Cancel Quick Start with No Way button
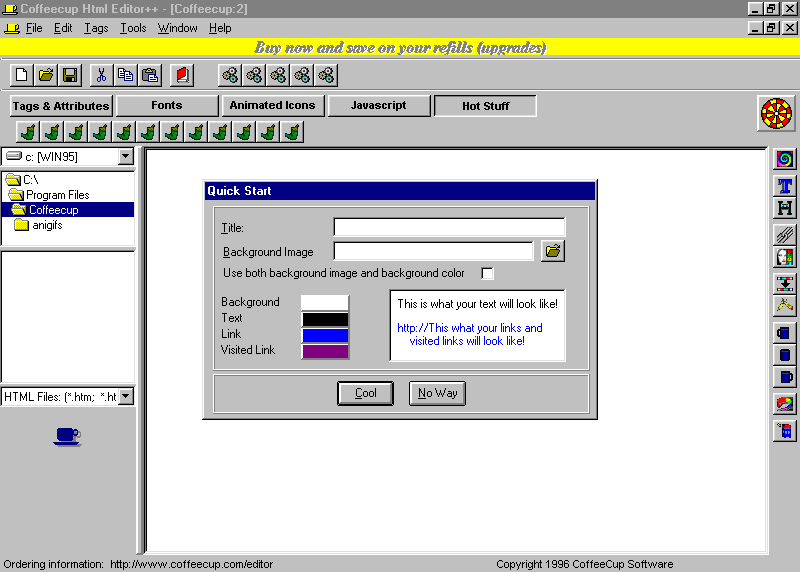Image resolution: width=800 pixels, height=572 pixels. pyautogui.click(x=437, y=393)
